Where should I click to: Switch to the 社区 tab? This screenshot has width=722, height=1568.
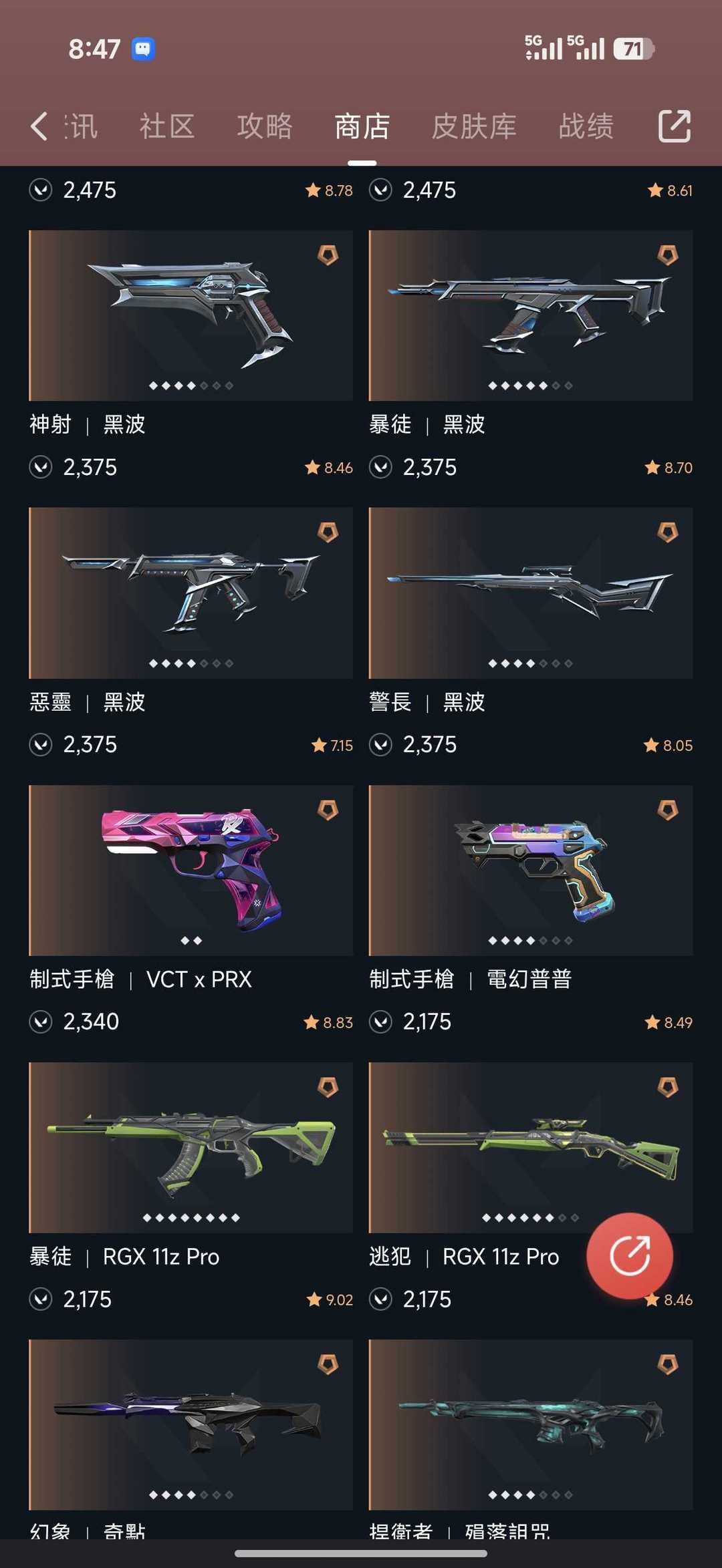167,126
